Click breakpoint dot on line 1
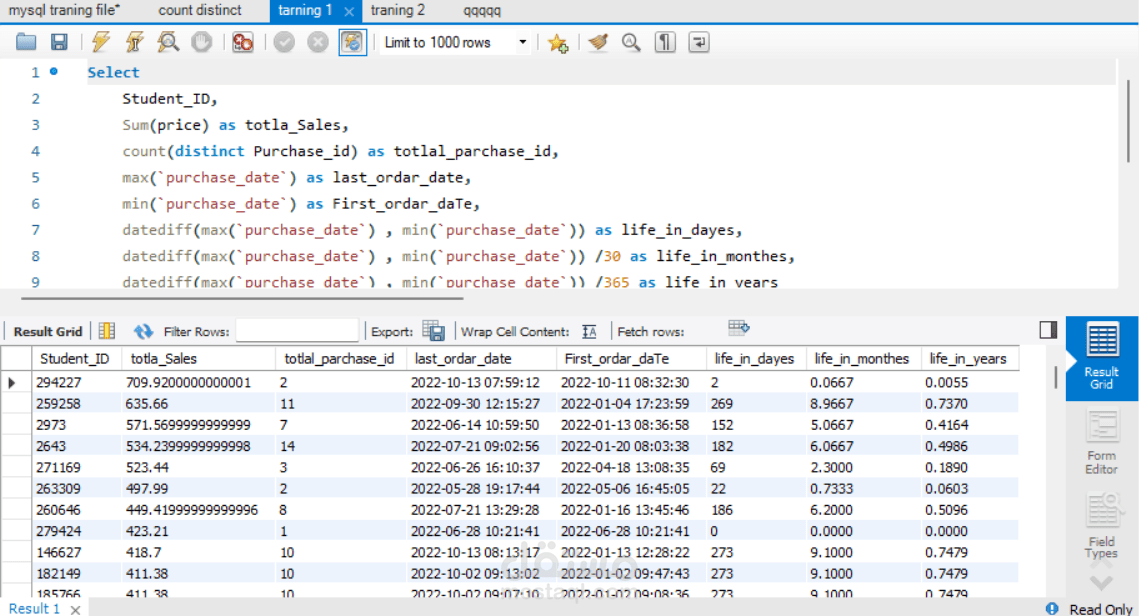The width and height of the screenshot is (1139, 616). click(x=53, y=71)
